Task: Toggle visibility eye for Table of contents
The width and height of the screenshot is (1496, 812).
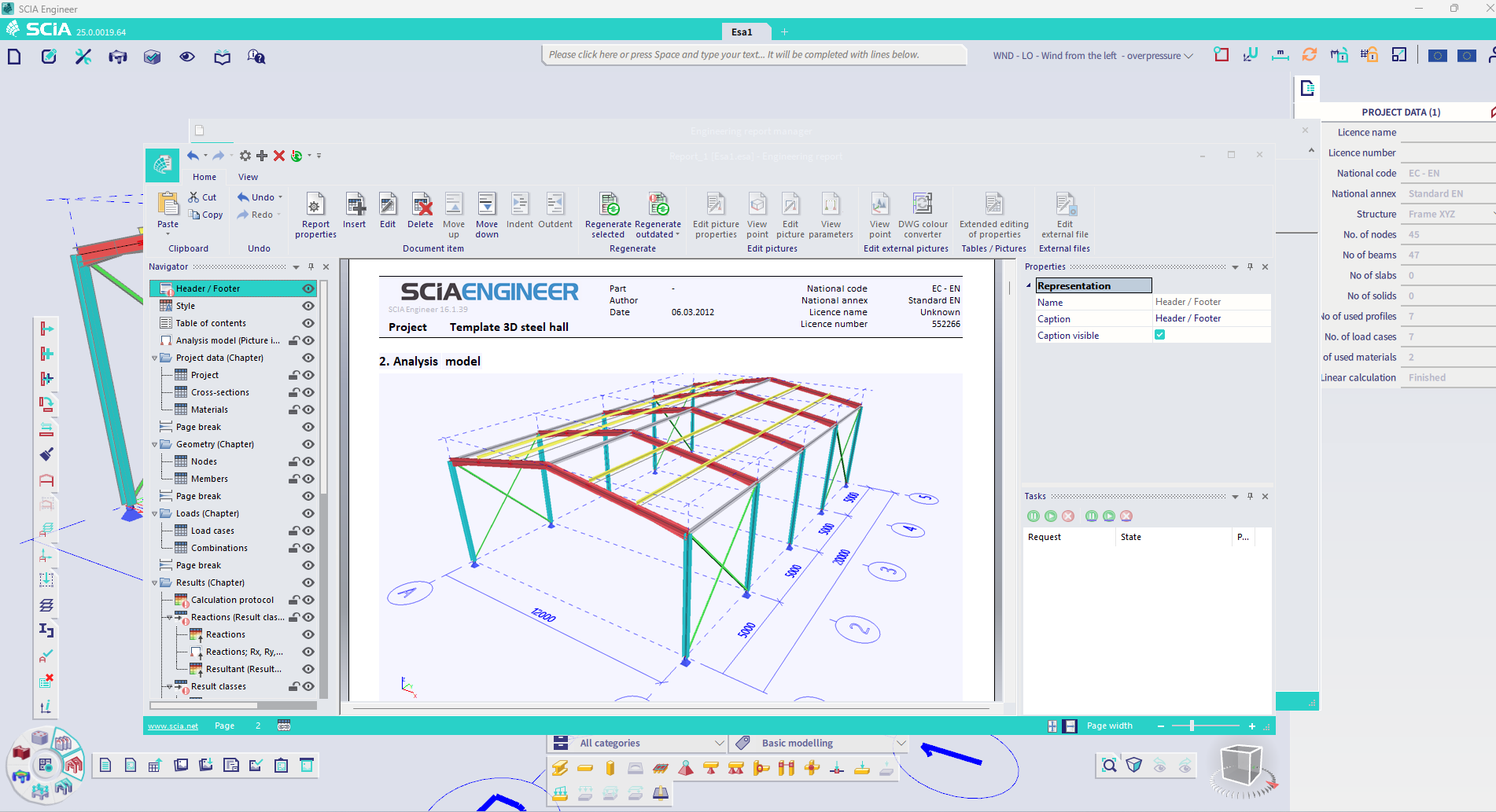Action: [308, 323]
